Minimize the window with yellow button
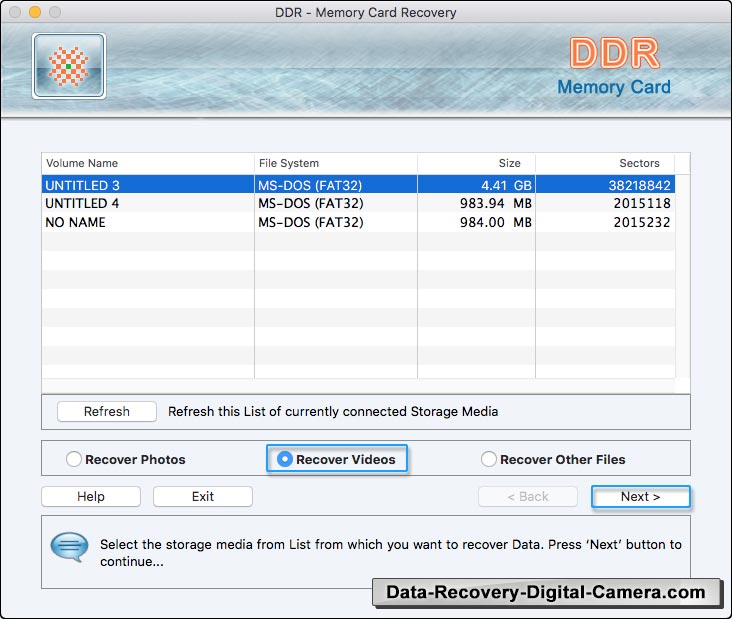 click(35, 12)
